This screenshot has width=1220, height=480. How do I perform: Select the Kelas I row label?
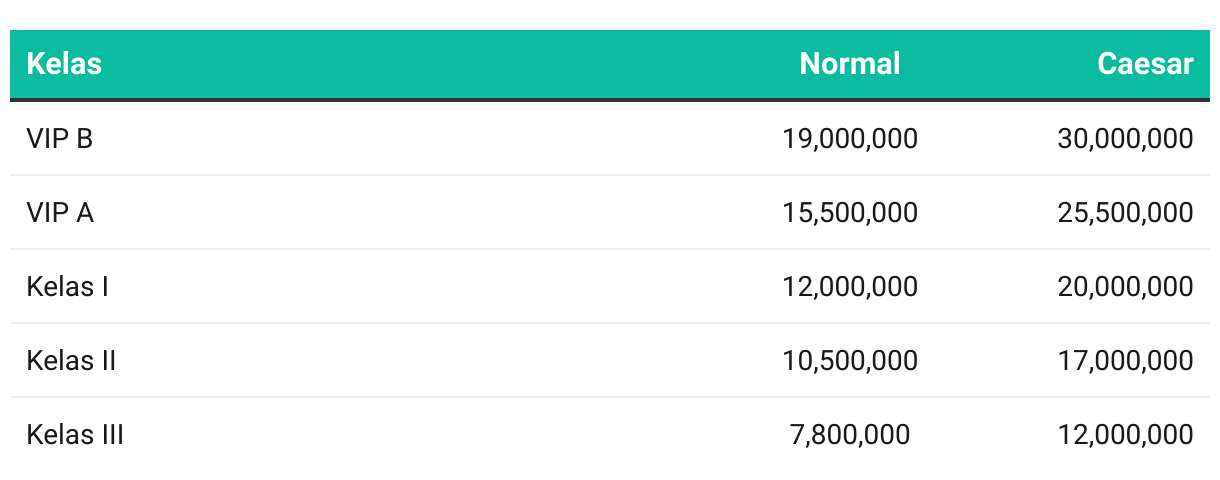point(67,287)
